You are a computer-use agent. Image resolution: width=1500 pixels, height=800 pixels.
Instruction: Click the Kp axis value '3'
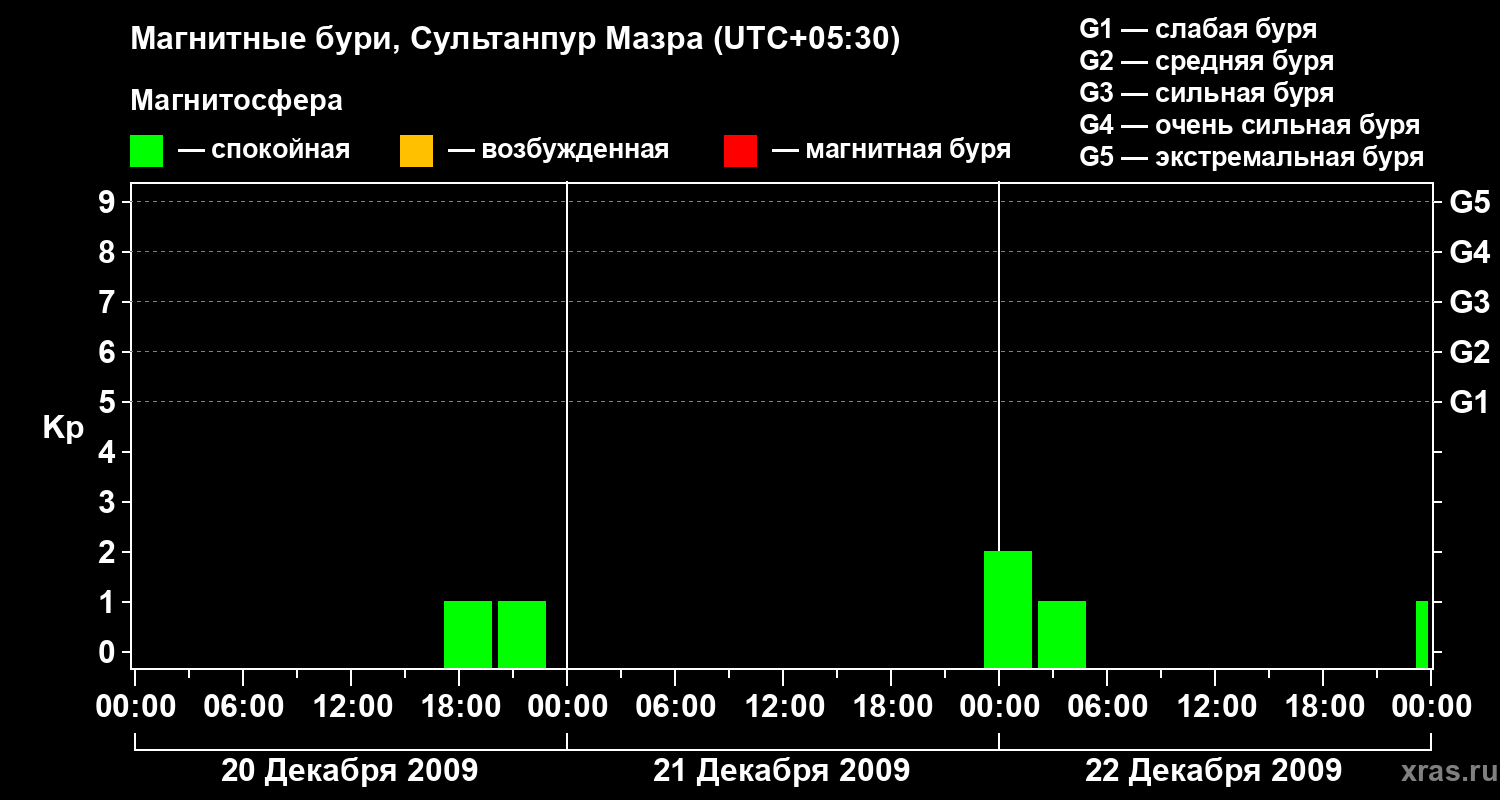click(x=109, y=502)
